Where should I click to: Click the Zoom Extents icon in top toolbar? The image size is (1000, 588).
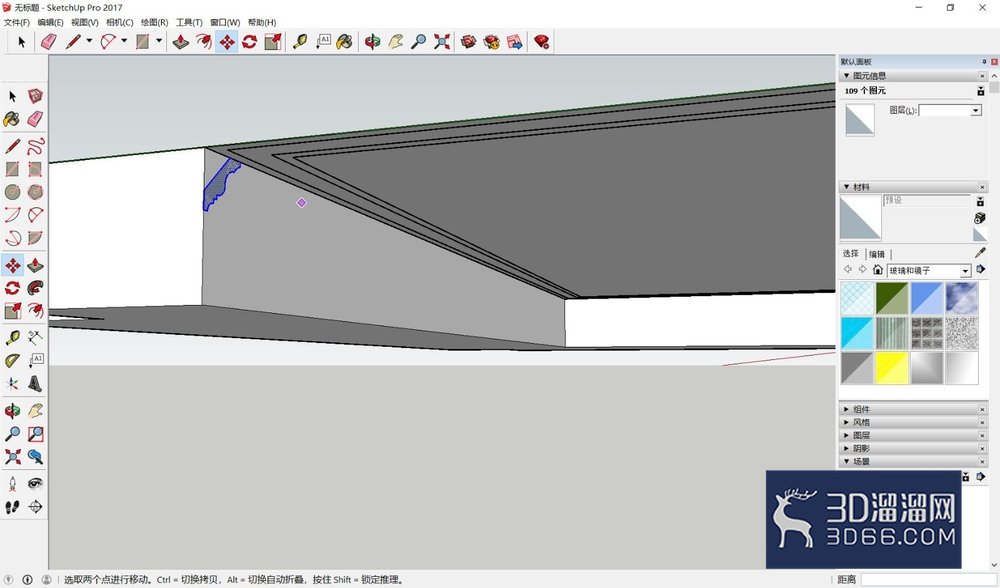[441, 42]
